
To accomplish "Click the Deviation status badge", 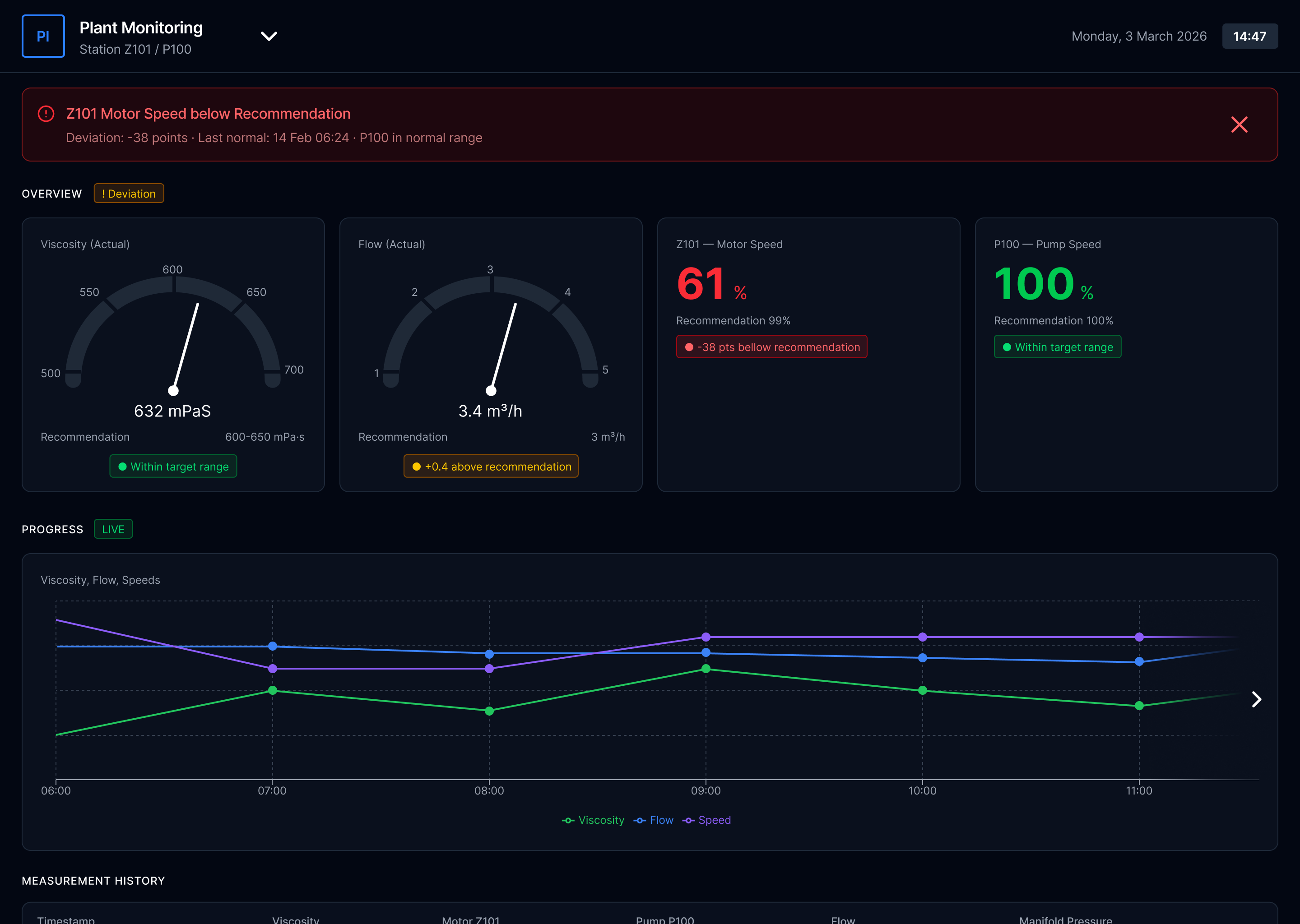I will (129, 194).
